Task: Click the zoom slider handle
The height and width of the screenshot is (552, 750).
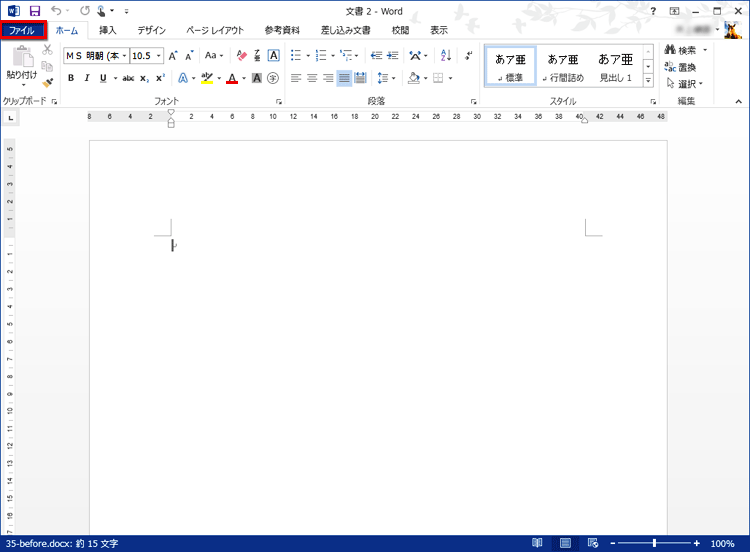Action: pos(654,543)
